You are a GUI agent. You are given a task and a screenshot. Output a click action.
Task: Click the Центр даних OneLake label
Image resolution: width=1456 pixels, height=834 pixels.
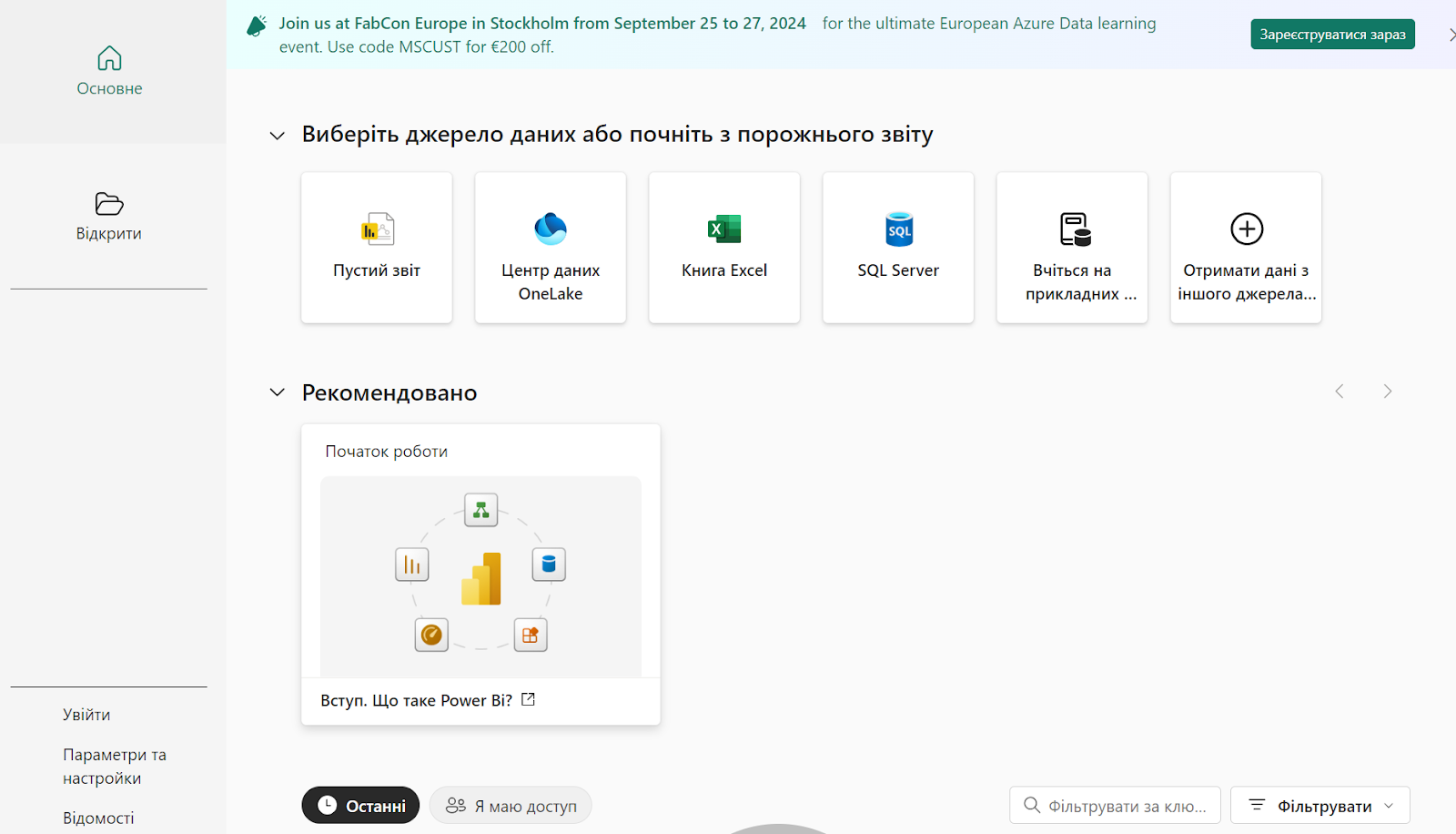pos(551,282)
